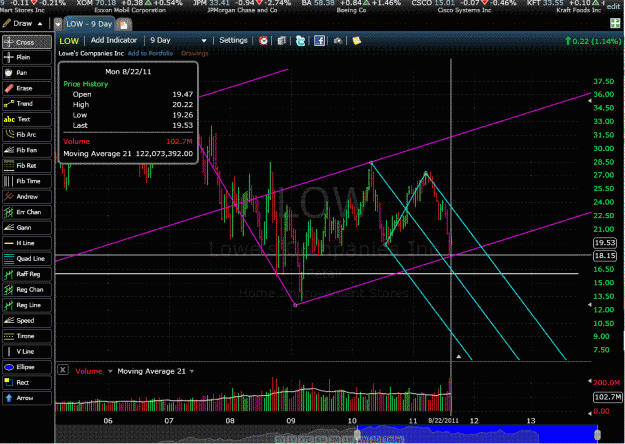Switch to the LOW - 9 Day tab
This screenshot has width=625, height=444.
(x=89, y=24)
